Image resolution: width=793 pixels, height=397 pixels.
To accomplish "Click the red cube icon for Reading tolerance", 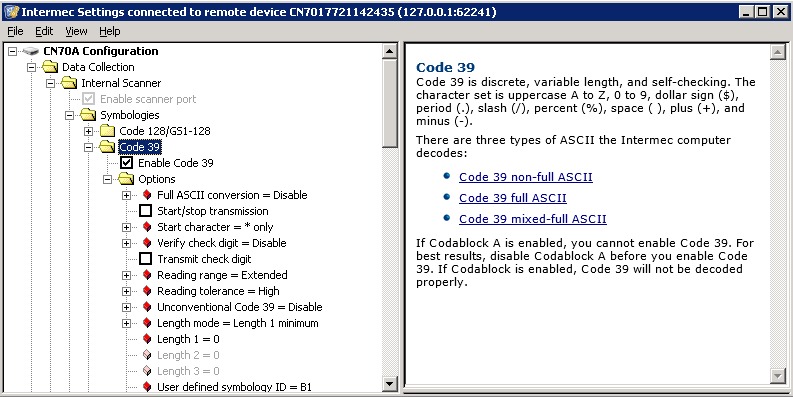I will point(147,291).
